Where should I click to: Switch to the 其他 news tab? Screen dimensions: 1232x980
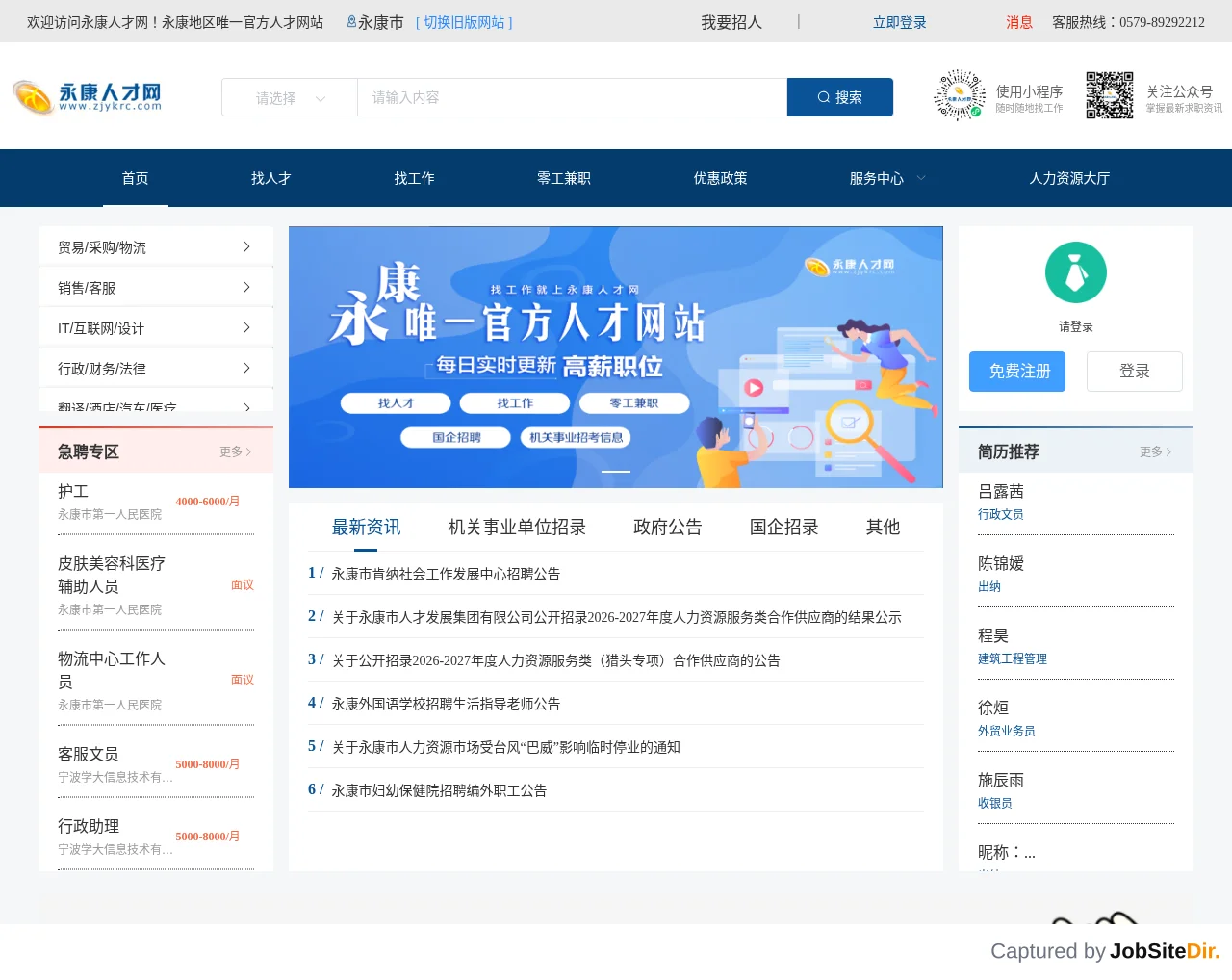tap(883, 528)
